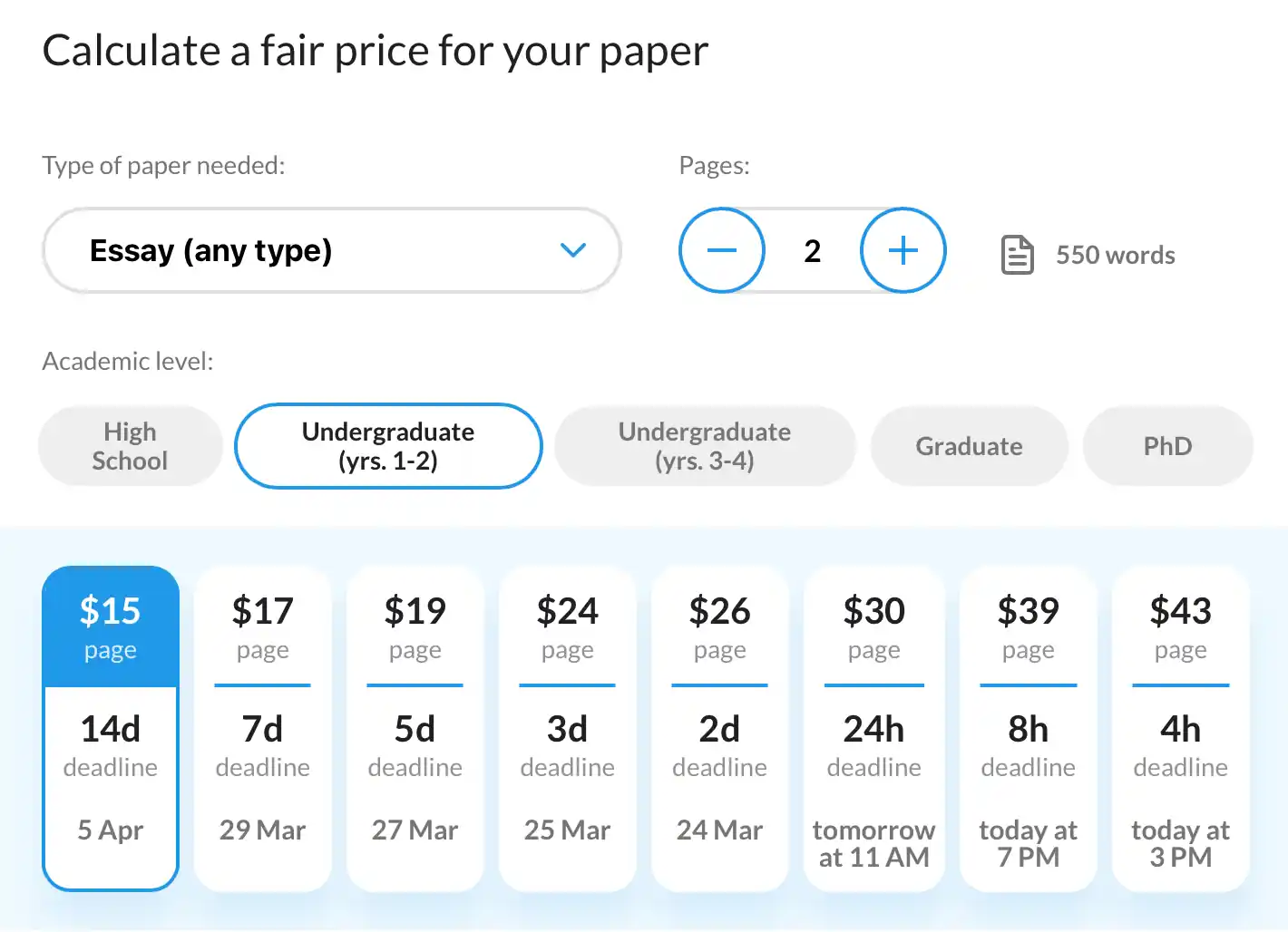This screenshot has width=1288, height=932.
Task: Open the paper type dropdown chevron
Action: click(x=573, y=250)
